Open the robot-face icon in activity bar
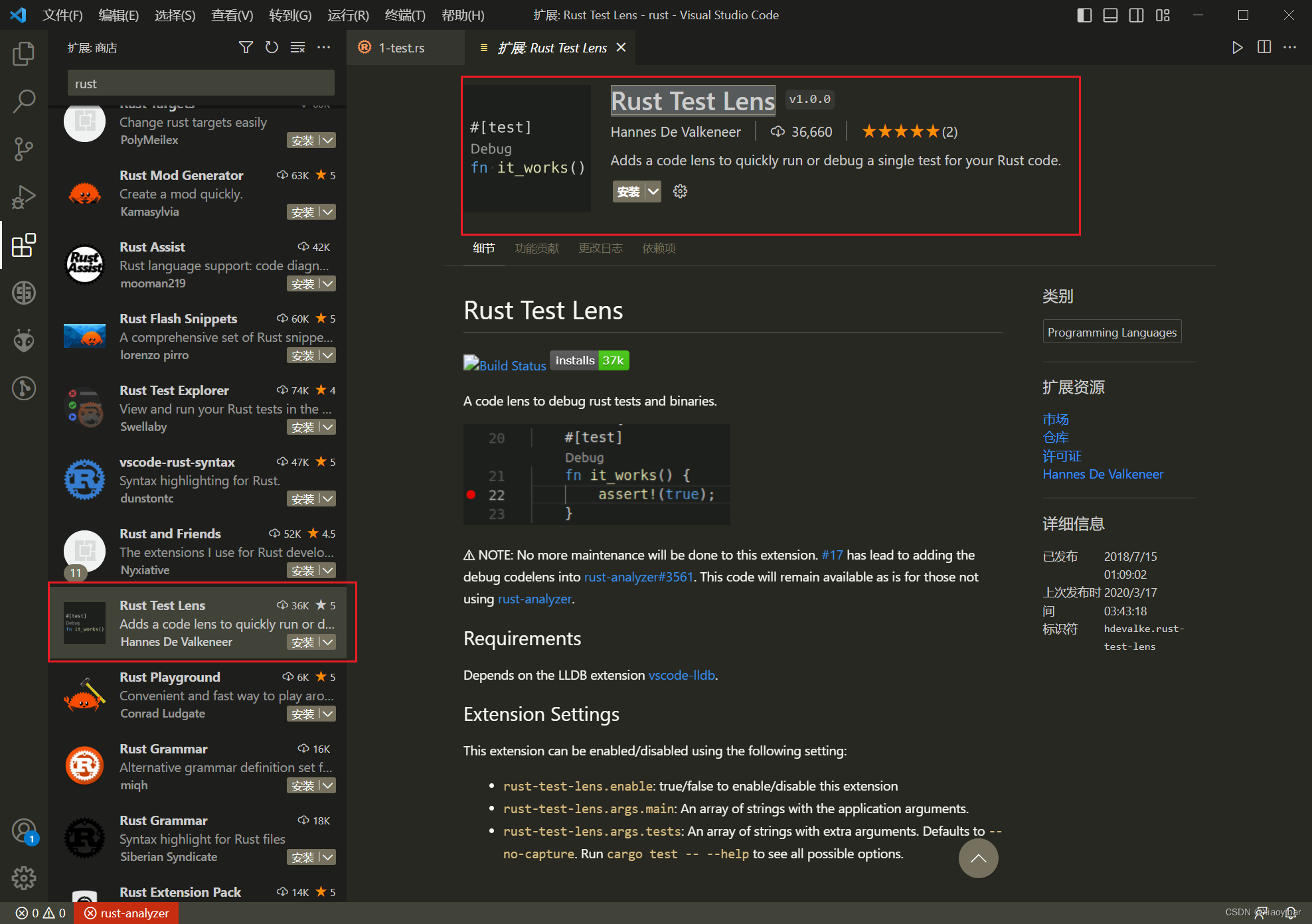 (24, 341)
